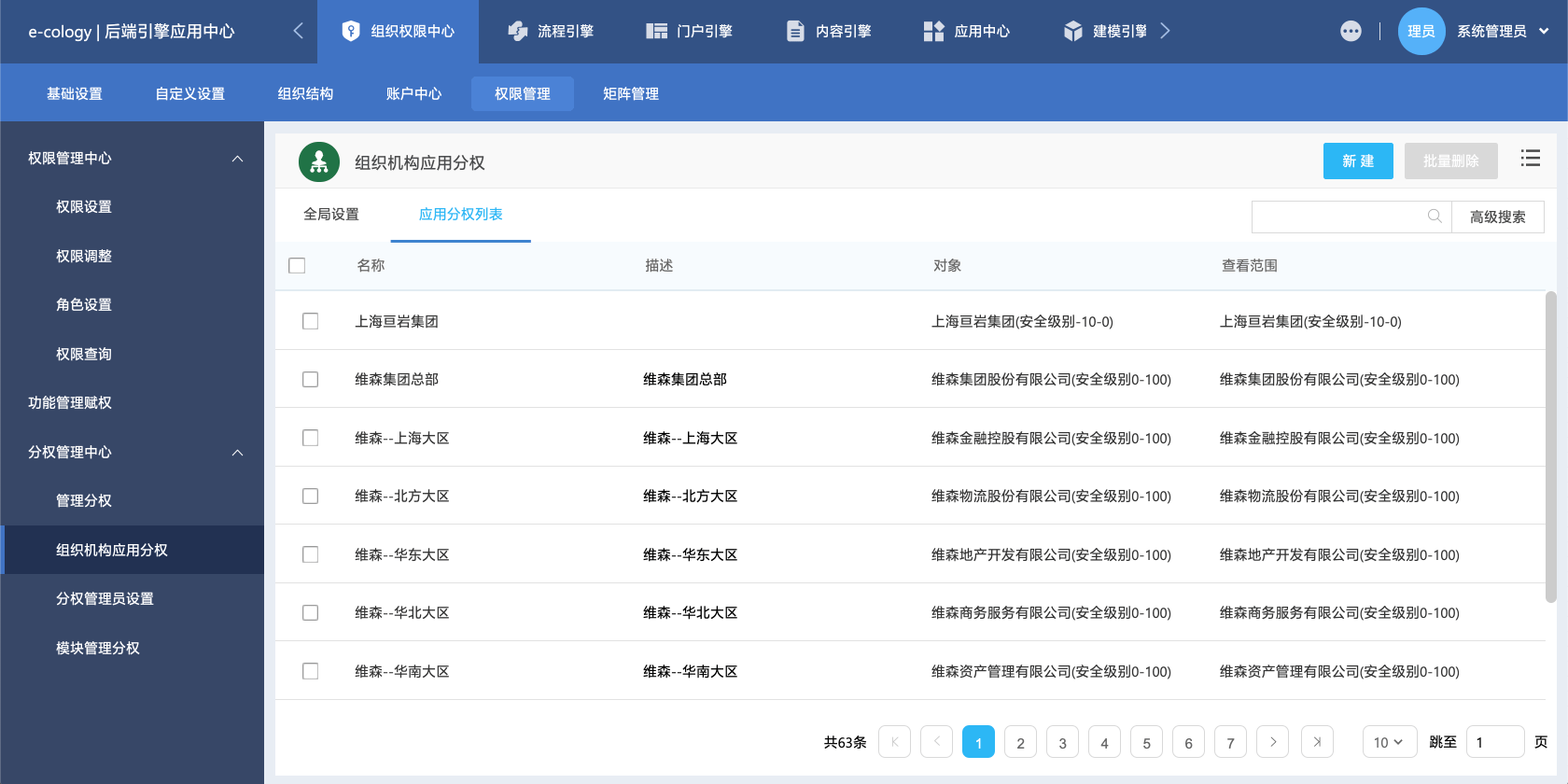This screenshot has width=1568, height=784.
Task: Switch to 账户中心 menu
Action: coord(413,93)
